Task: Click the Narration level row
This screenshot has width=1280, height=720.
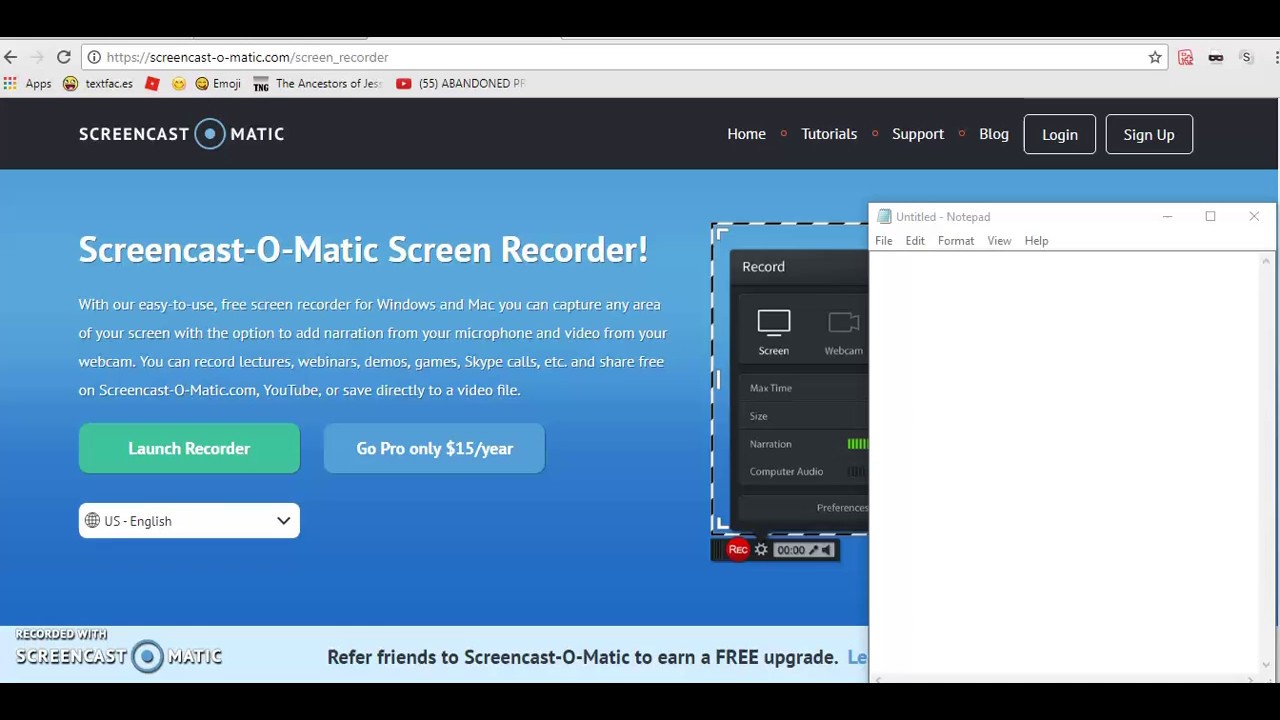Action: (x=804, y=444)
